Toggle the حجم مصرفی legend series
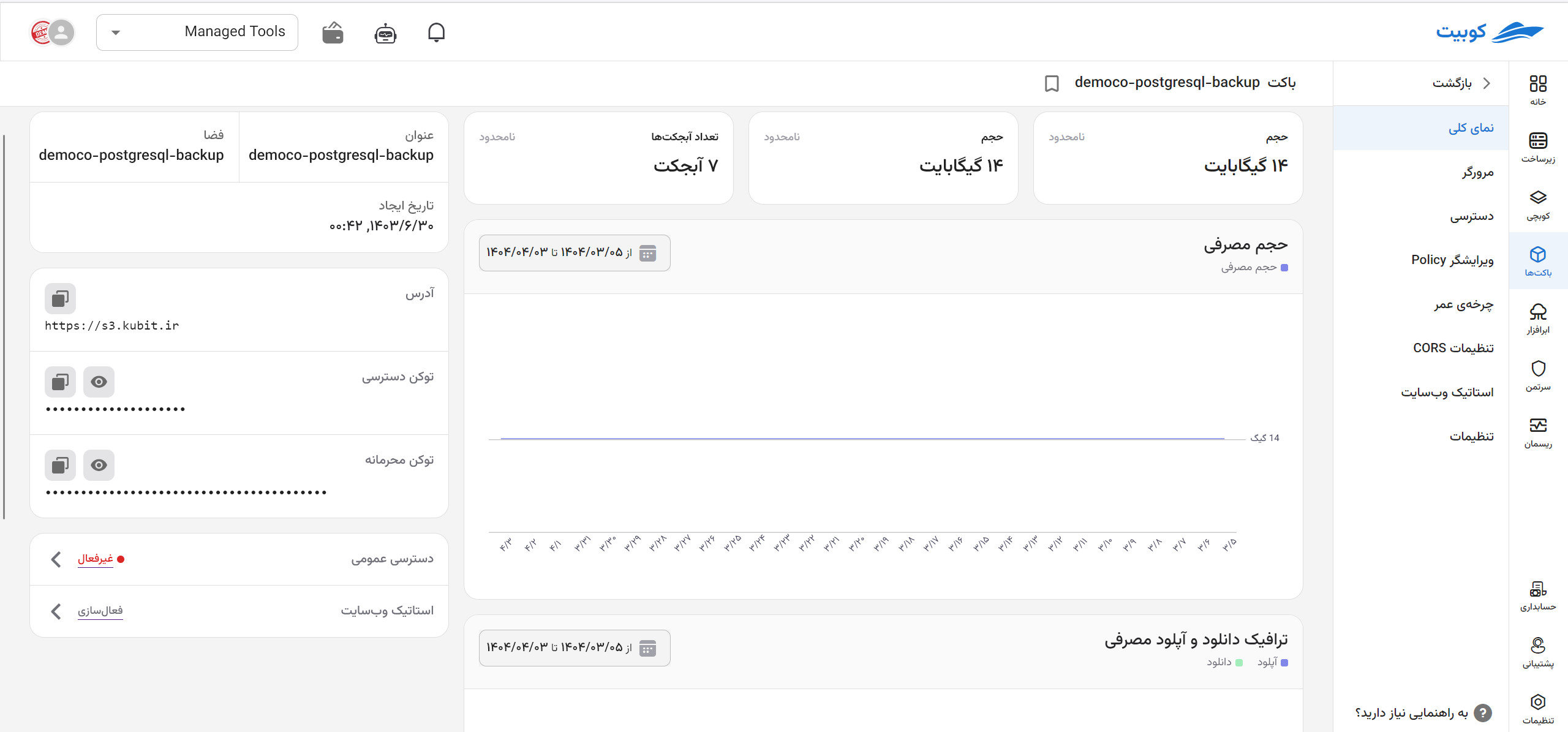This screenshot has width=1568, height=732. click(1254, 267)
